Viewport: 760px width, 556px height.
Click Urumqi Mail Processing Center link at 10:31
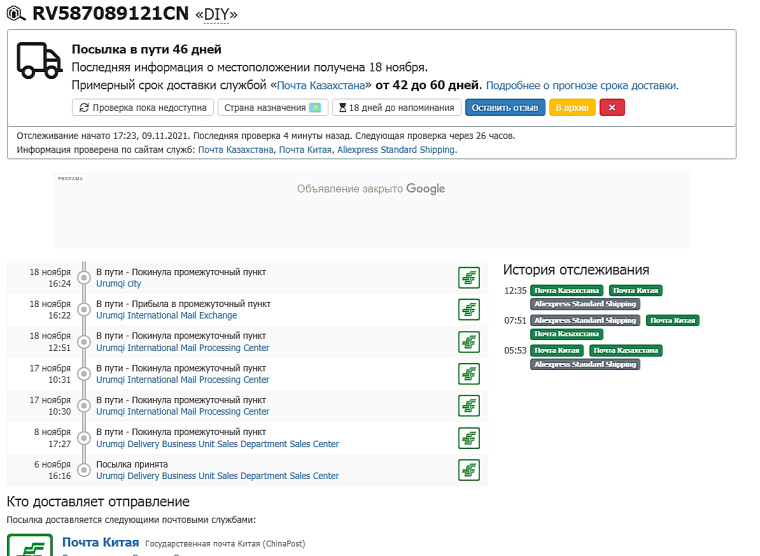[183, 380]
